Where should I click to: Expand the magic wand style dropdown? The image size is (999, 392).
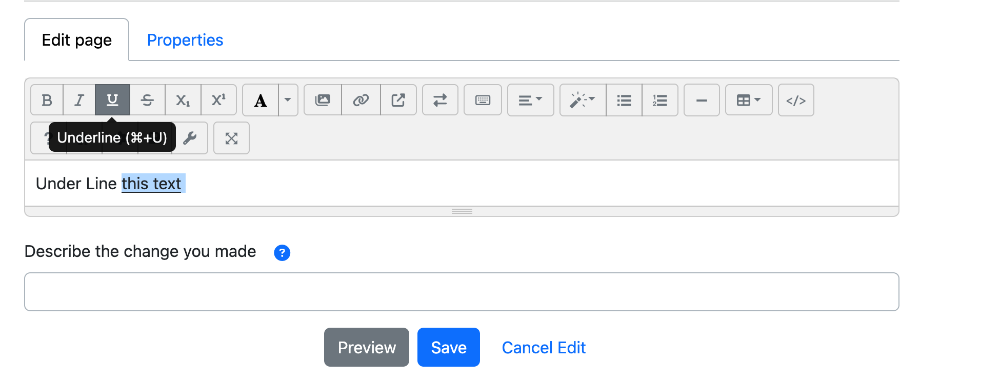[x=583, y=100]
